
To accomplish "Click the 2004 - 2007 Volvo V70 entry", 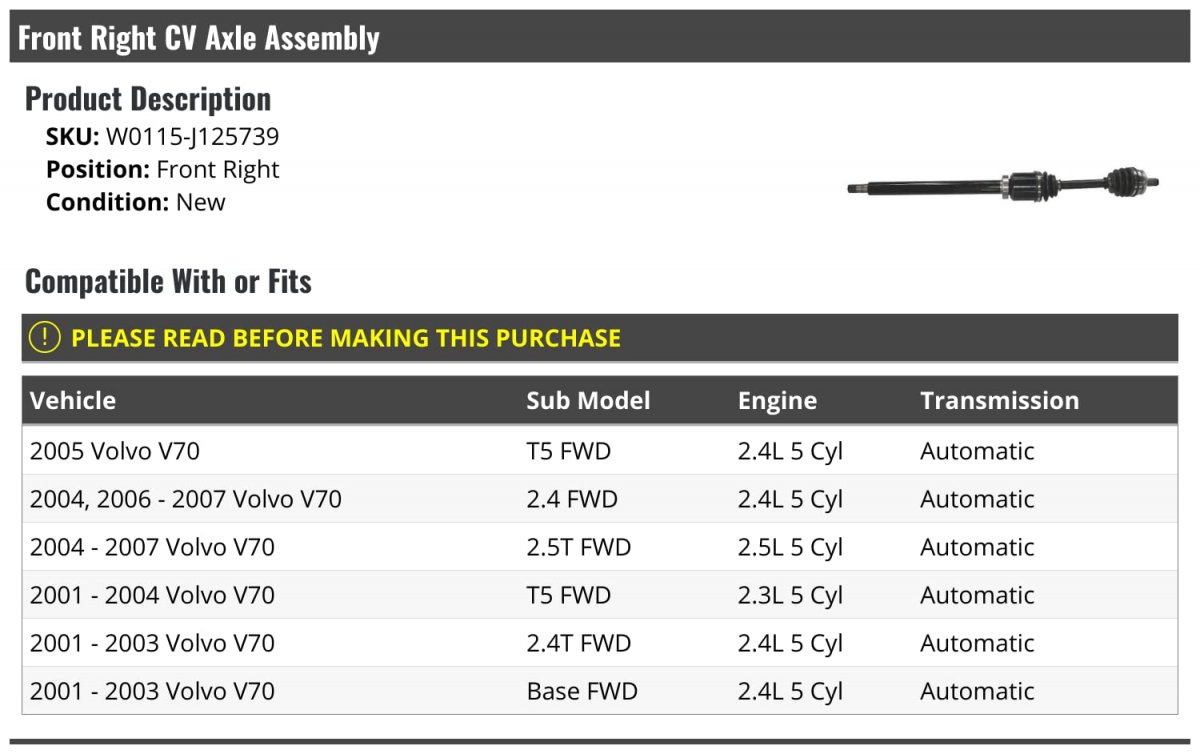I will point(152,547).
